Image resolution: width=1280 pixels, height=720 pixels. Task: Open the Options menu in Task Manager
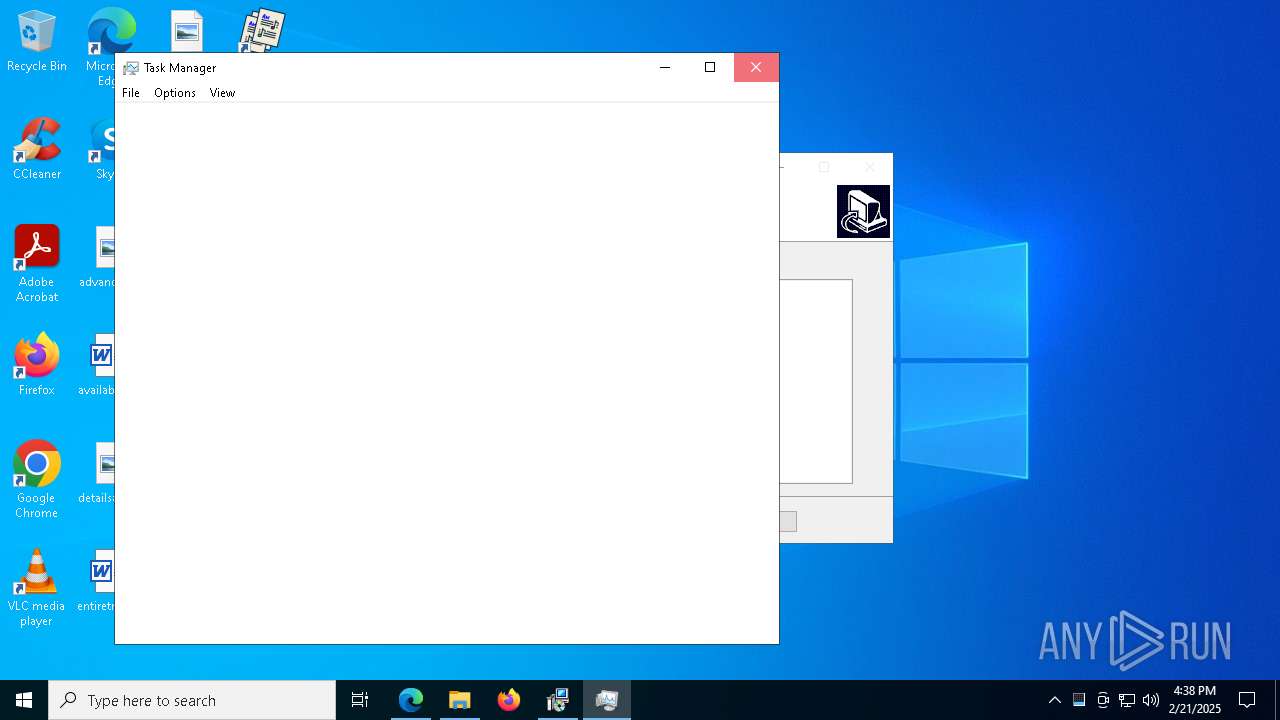175,93
